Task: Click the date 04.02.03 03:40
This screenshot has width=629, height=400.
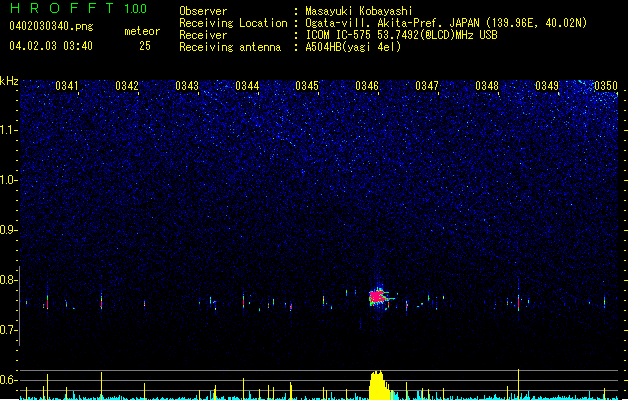Action: (51, 46)
